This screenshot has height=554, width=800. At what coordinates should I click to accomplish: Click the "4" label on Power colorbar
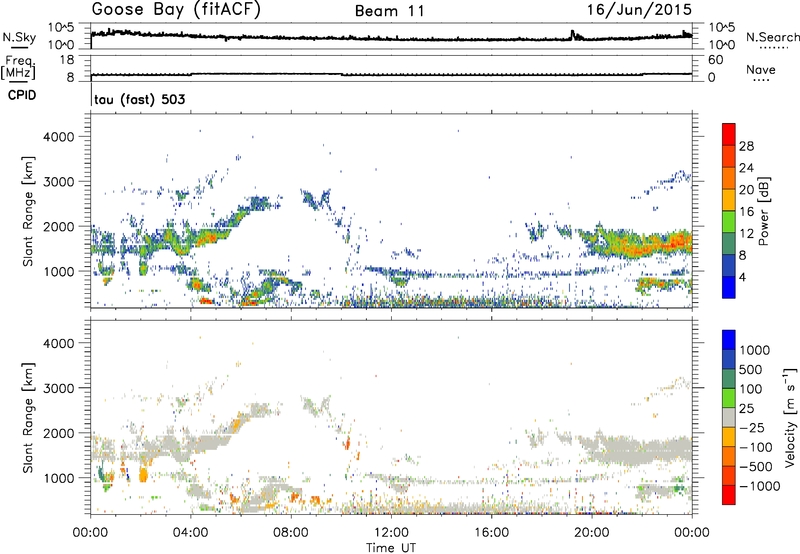point(743,277)
